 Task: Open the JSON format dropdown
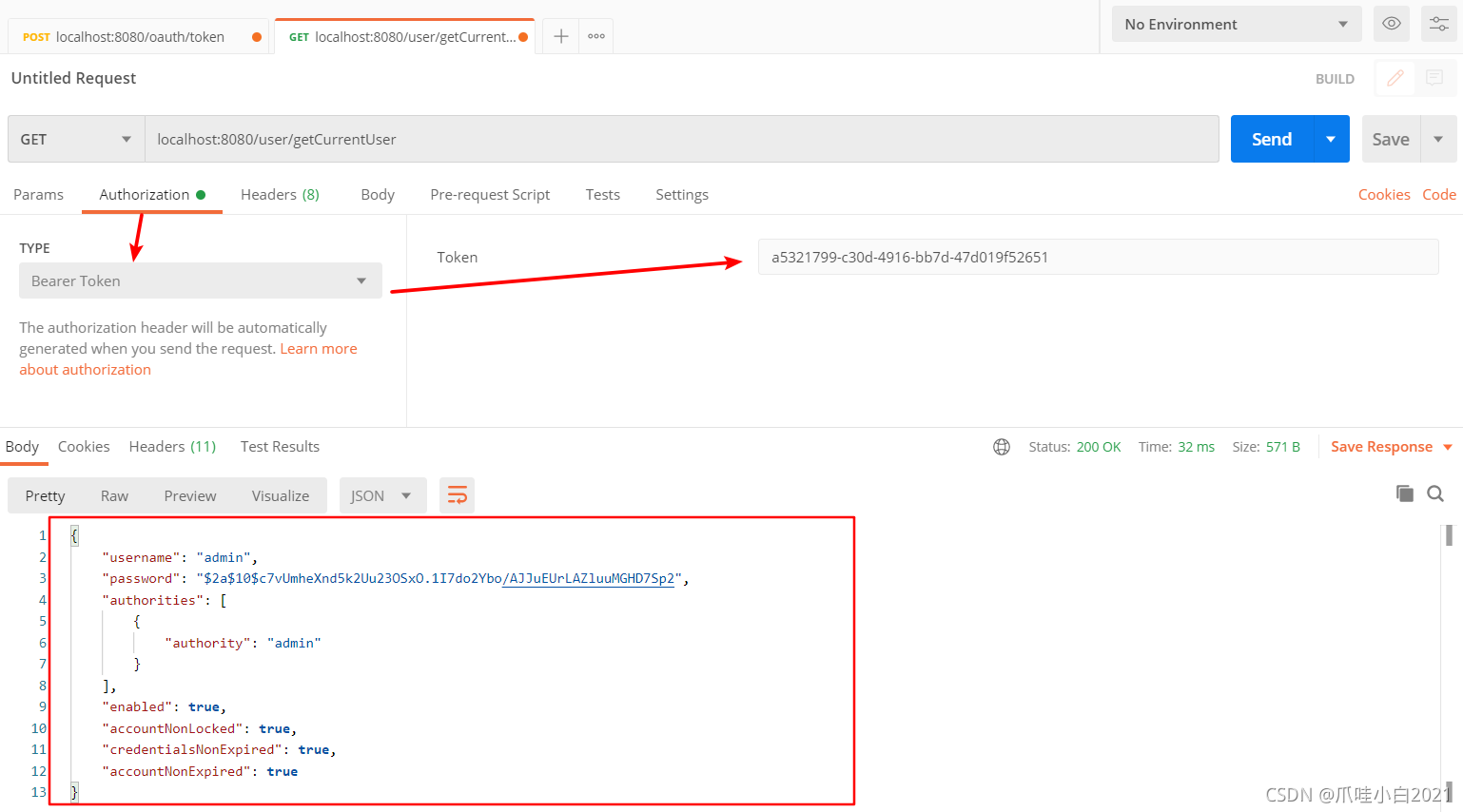point(382,495)
